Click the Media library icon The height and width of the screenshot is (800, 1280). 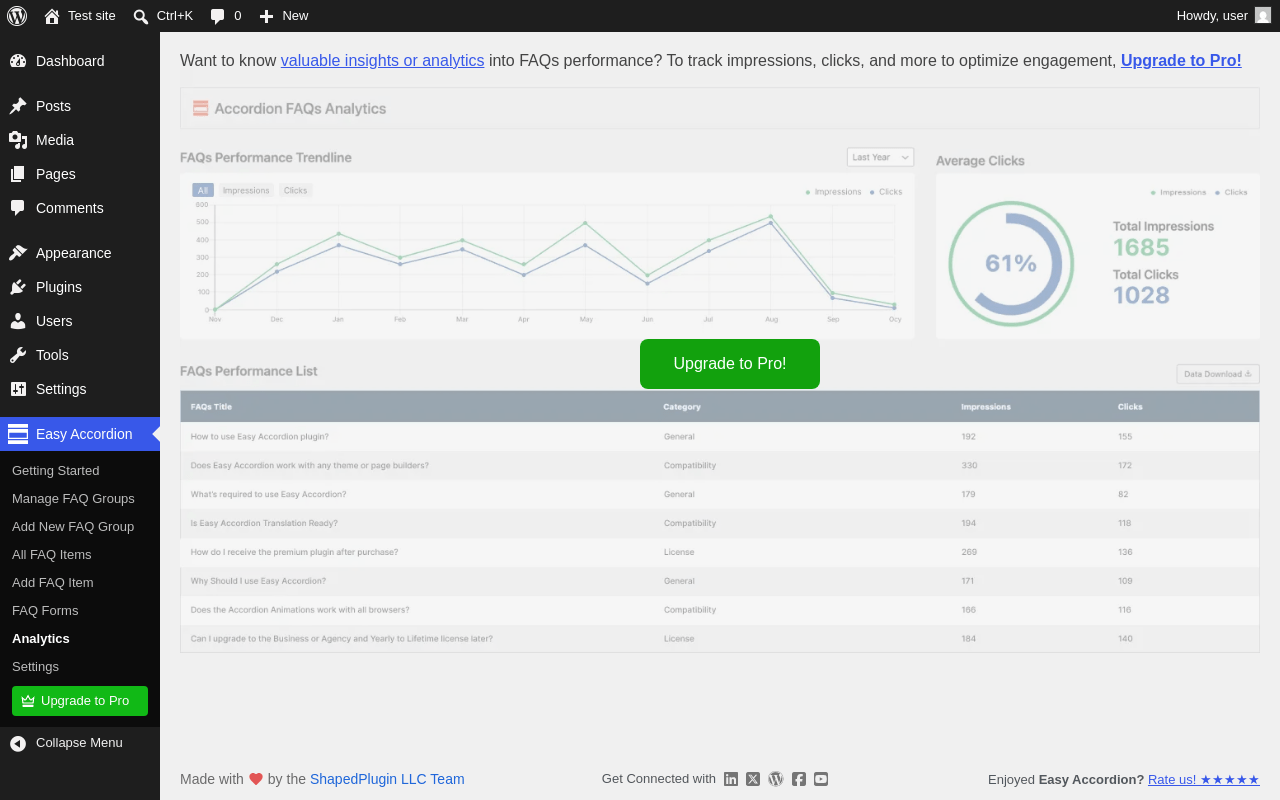pyautogui.click(x=18, y=140)
